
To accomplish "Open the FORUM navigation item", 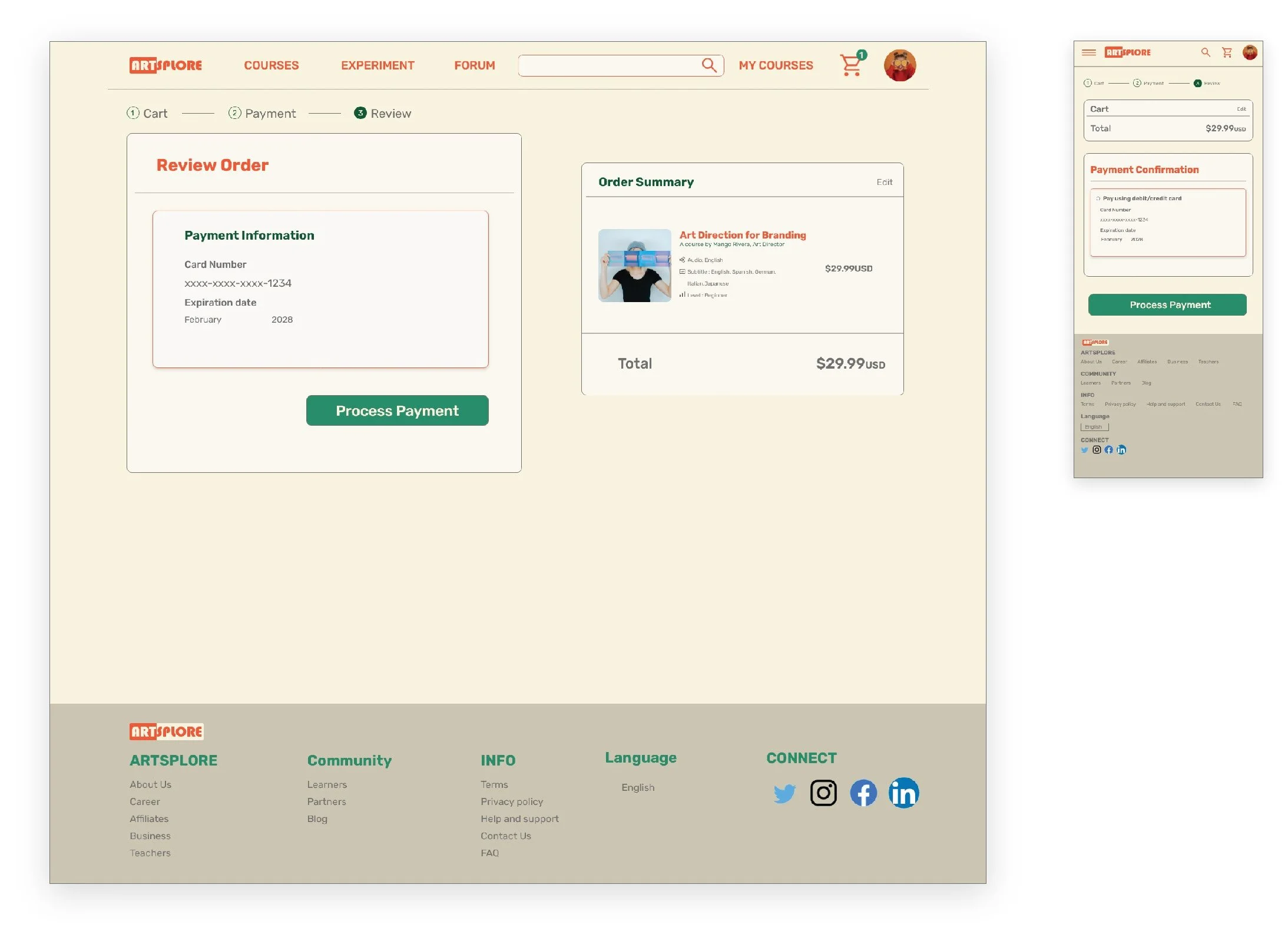I will (x=474, y=65).
